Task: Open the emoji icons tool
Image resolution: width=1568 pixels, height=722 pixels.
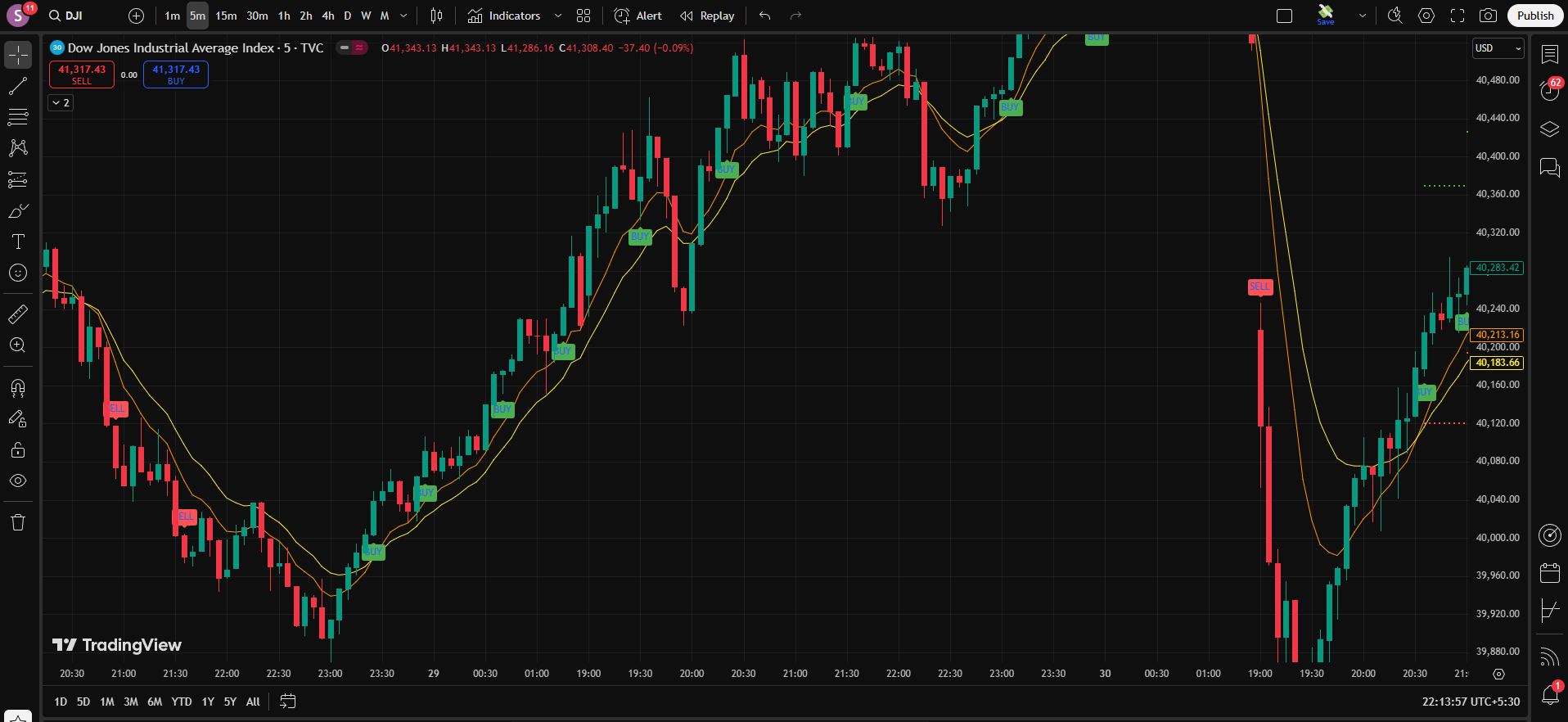Action: point(18,273)
